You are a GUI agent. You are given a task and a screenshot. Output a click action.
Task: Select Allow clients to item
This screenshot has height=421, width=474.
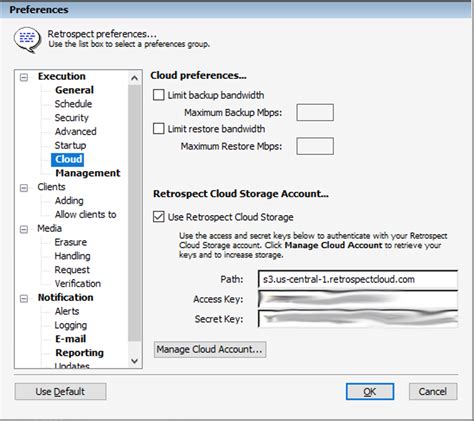coord(85,214)
